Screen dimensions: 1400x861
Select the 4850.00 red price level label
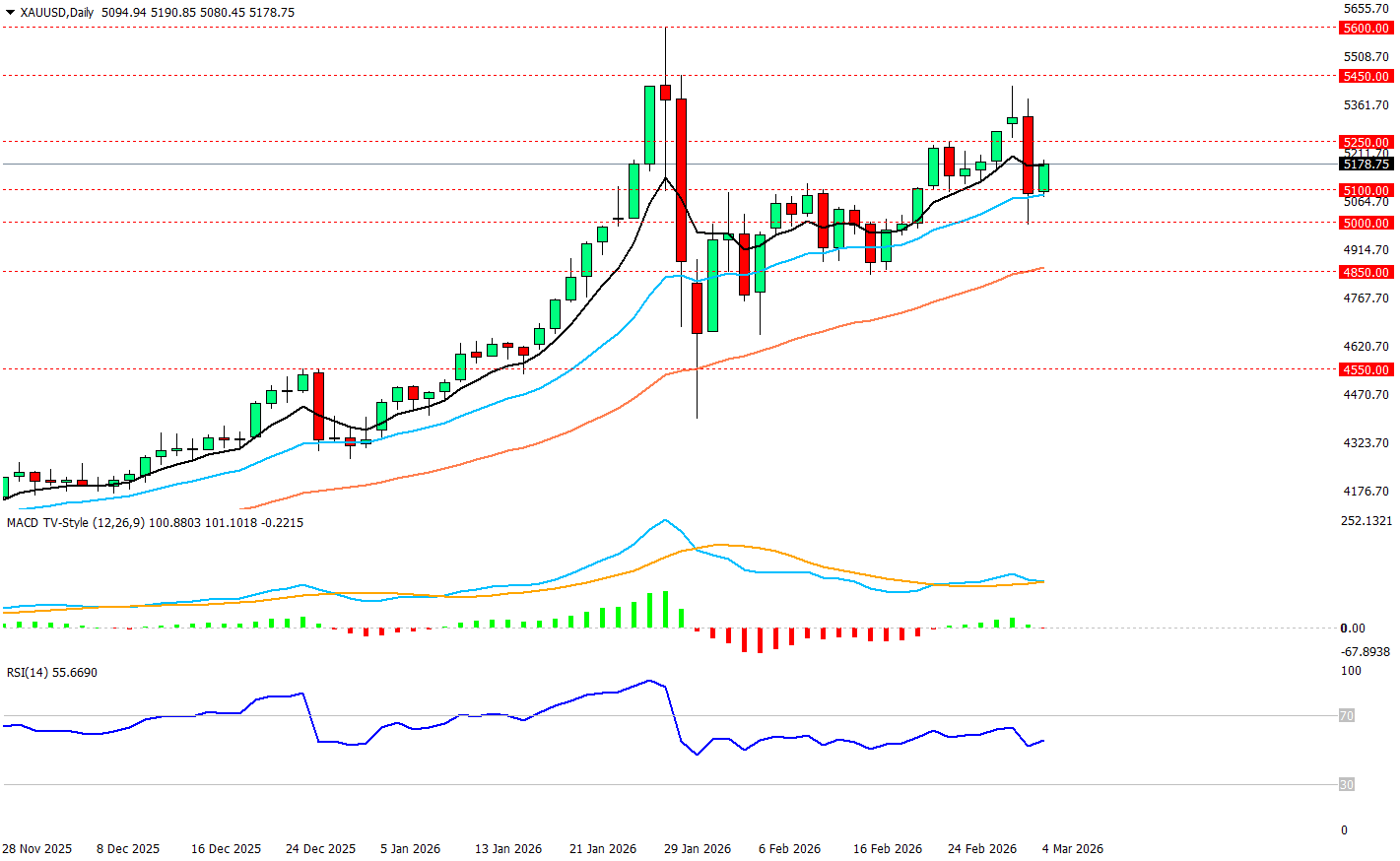pos(1366,273)
